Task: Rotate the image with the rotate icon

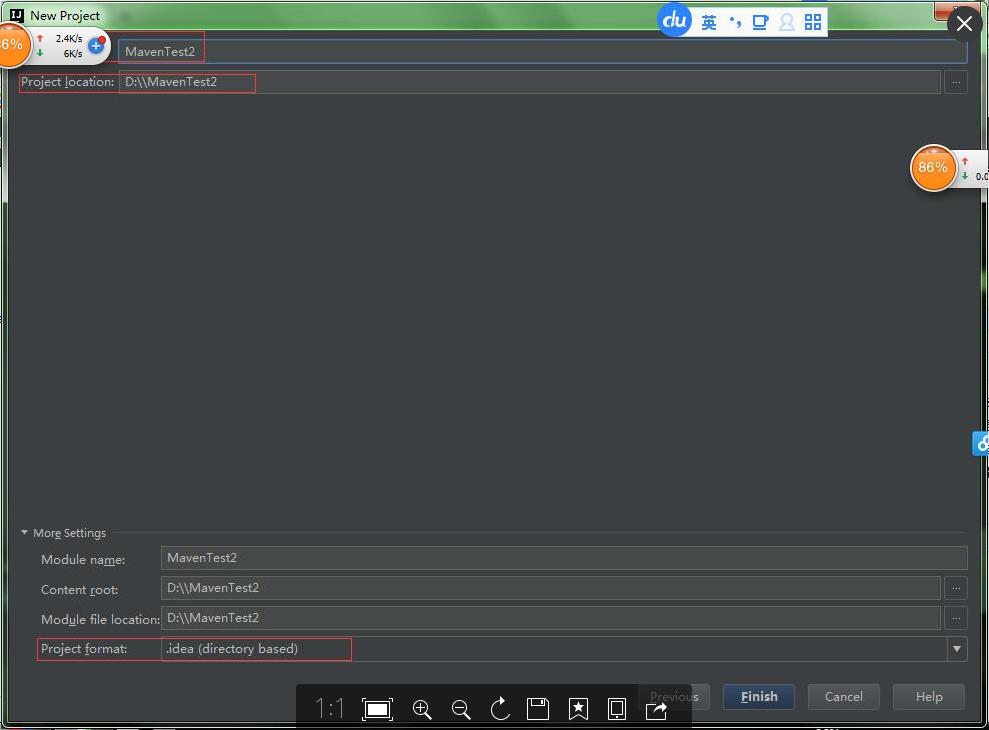Action: 500,709
